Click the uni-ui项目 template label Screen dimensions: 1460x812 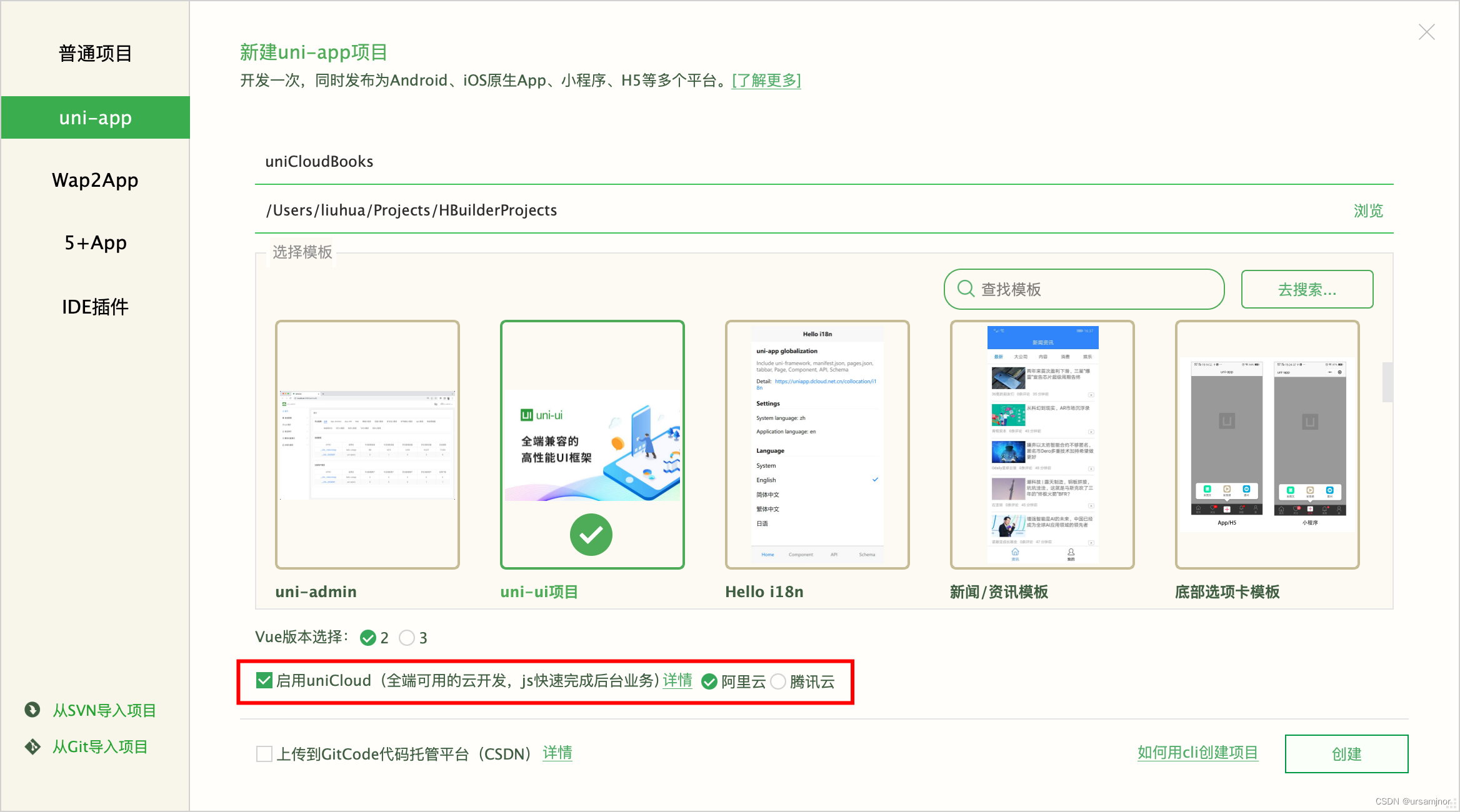[539, 592]
